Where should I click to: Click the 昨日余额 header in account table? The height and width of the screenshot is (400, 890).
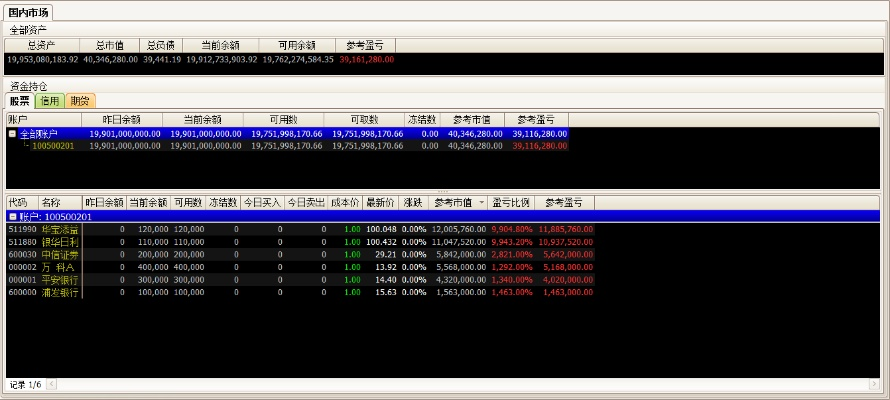(x=122, y=120)
